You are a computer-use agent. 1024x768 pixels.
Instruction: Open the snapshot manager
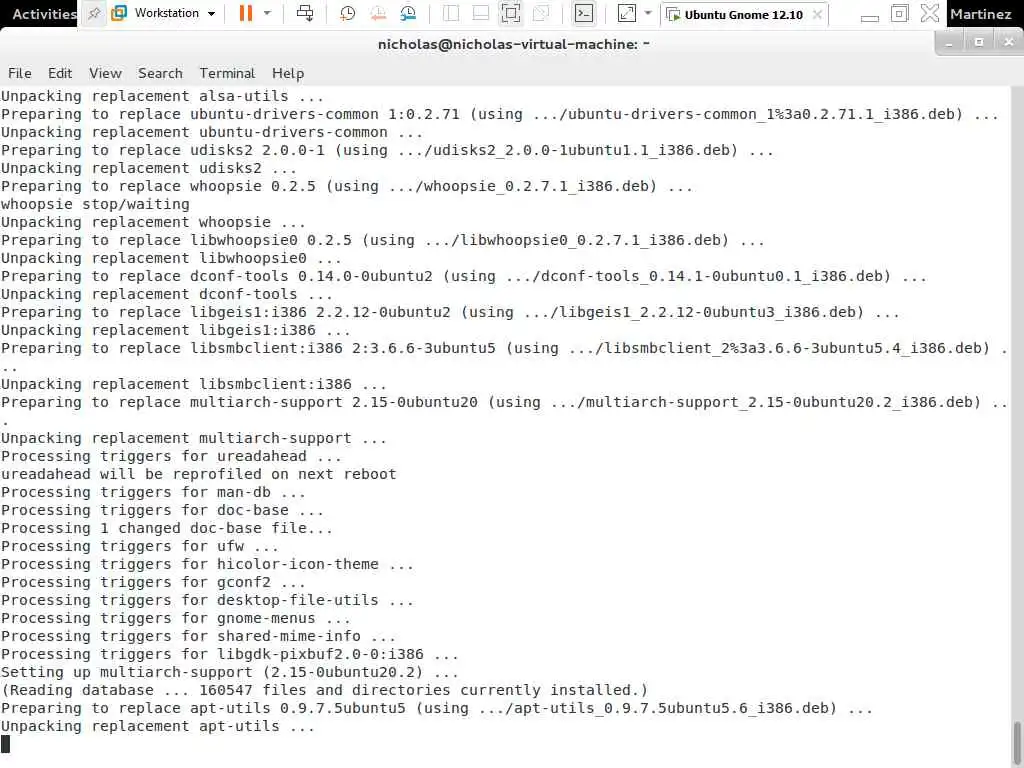(408, 13)
